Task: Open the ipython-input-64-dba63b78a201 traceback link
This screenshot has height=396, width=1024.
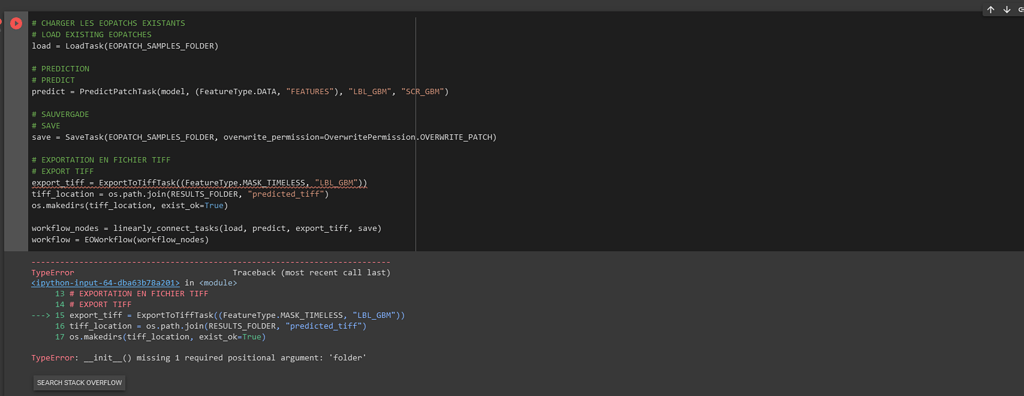Action: (105, 284)
